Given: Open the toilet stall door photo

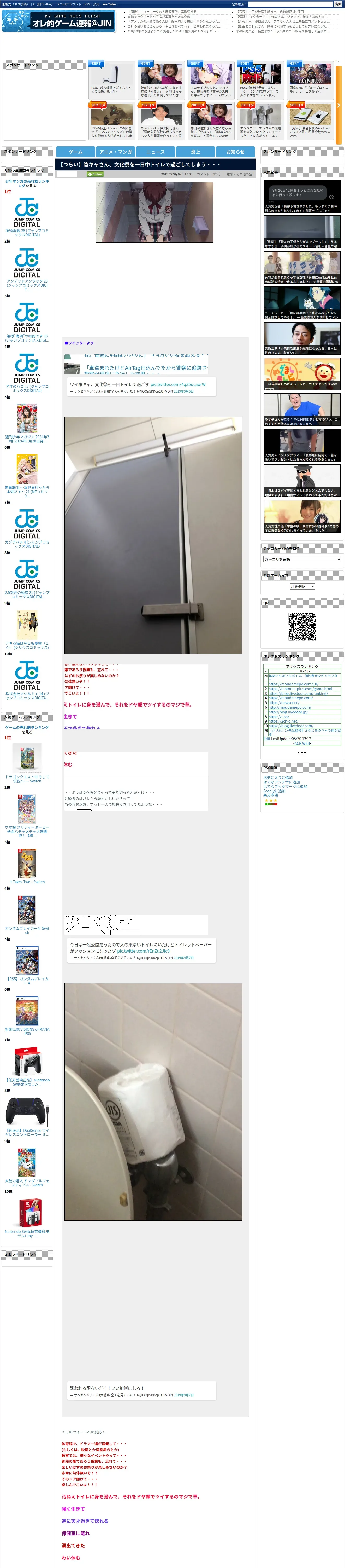Looking at the screenshot, I should pos(153,535).
